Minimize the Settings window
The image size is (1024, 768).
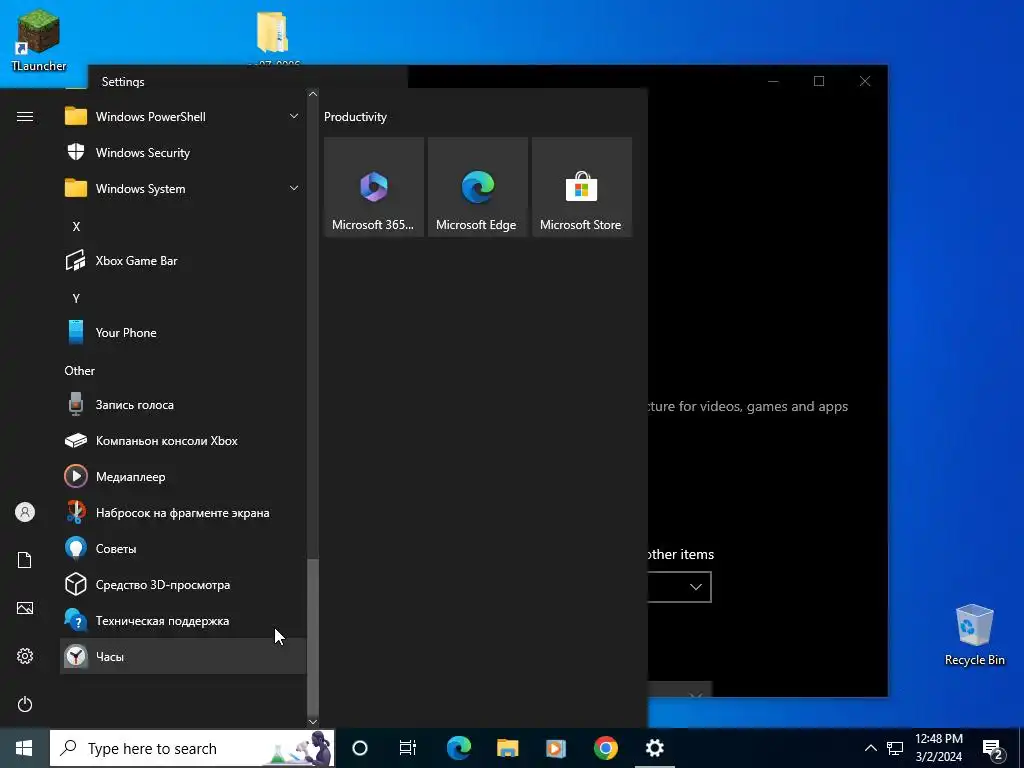(773, 81)
